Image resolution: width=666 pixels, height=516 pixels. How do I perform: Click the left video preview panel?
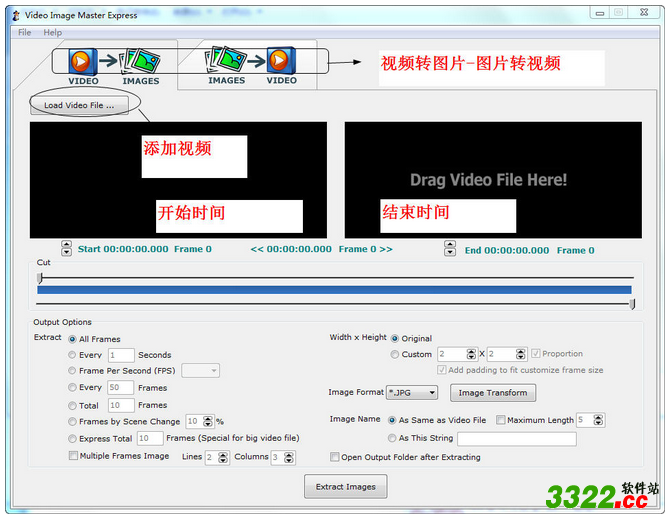click(x=178, y=180)
